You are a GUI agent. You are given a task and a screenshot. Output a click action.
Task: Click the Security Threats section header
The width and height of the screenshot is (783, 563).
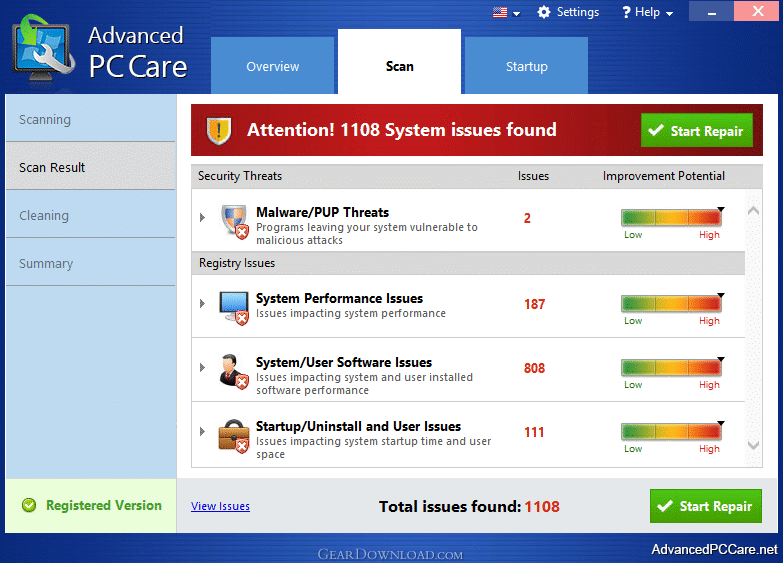pyautogui.click(x=240, y=176)
